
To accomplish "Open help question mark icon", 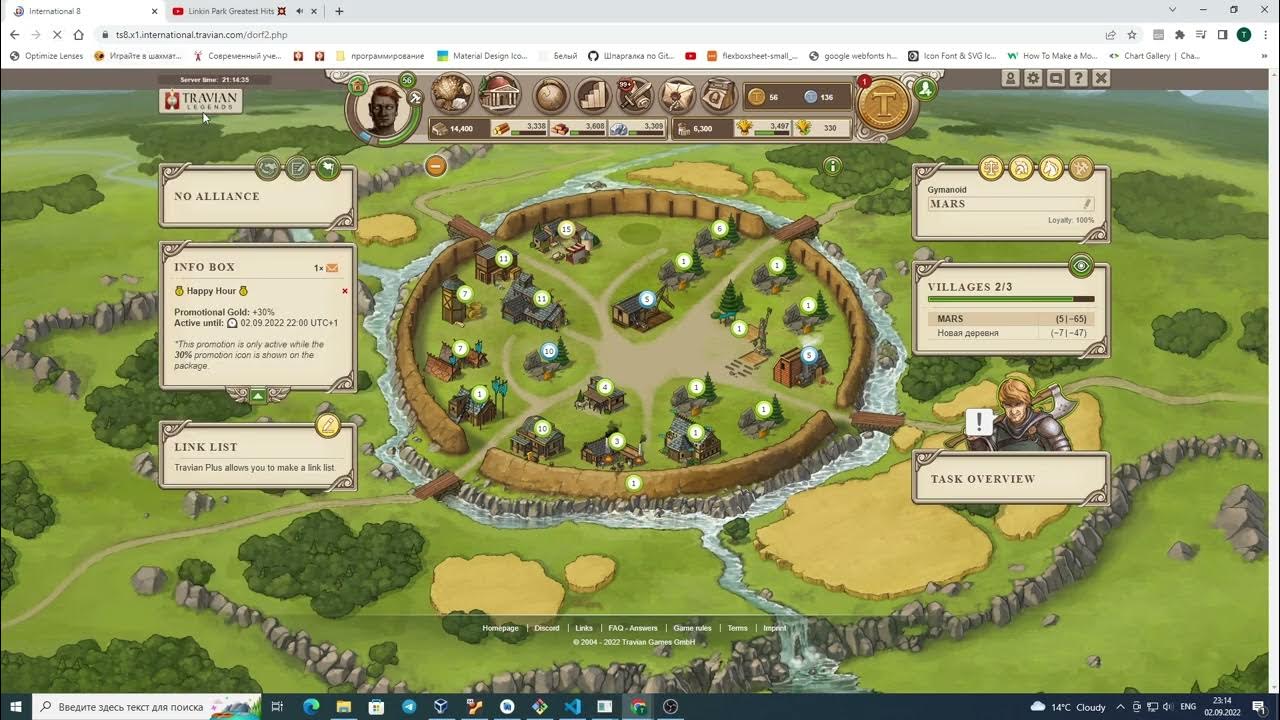I will pos(1078,78).
